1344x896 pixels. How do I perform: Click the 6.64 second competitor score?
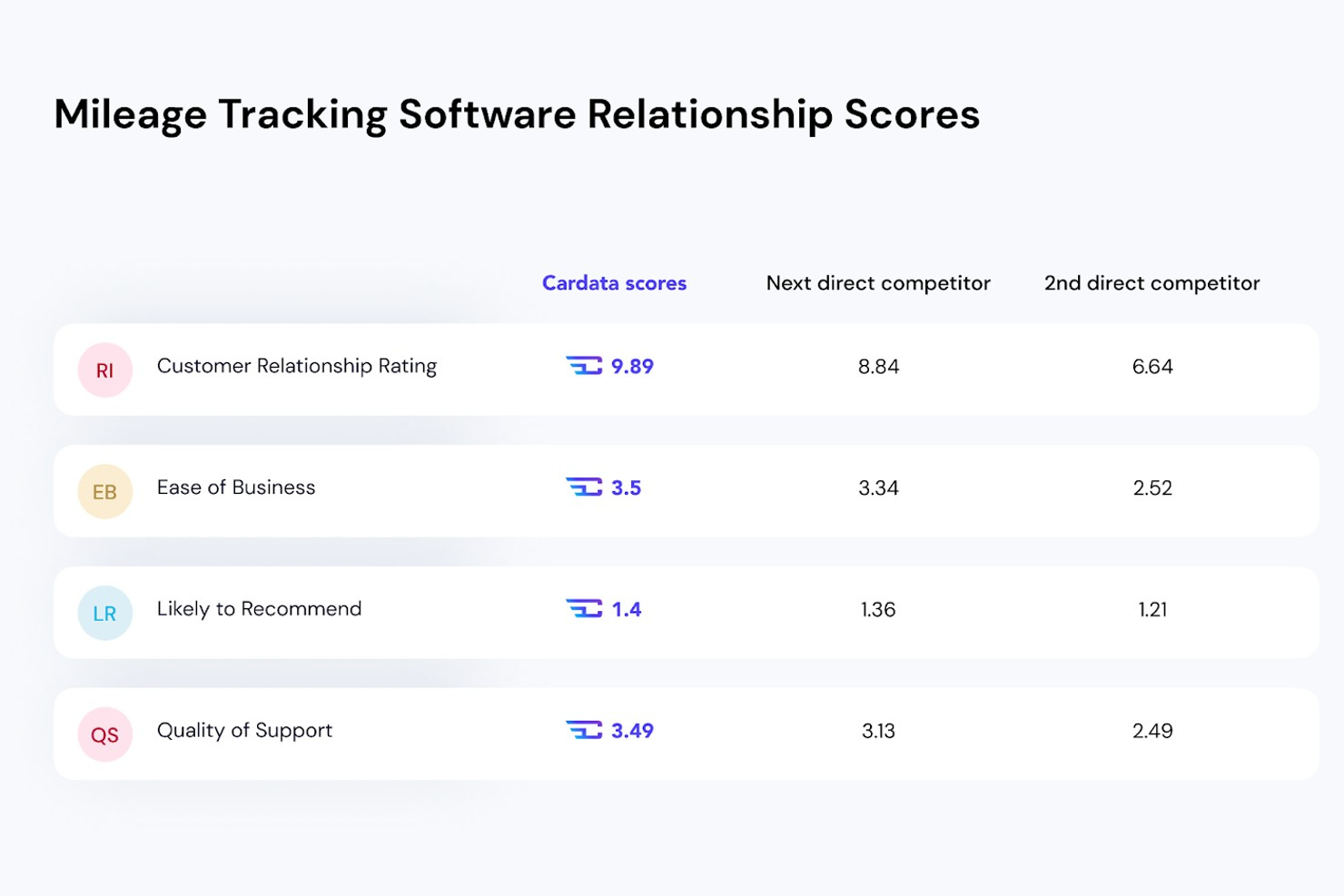[x=1152, y=367]
